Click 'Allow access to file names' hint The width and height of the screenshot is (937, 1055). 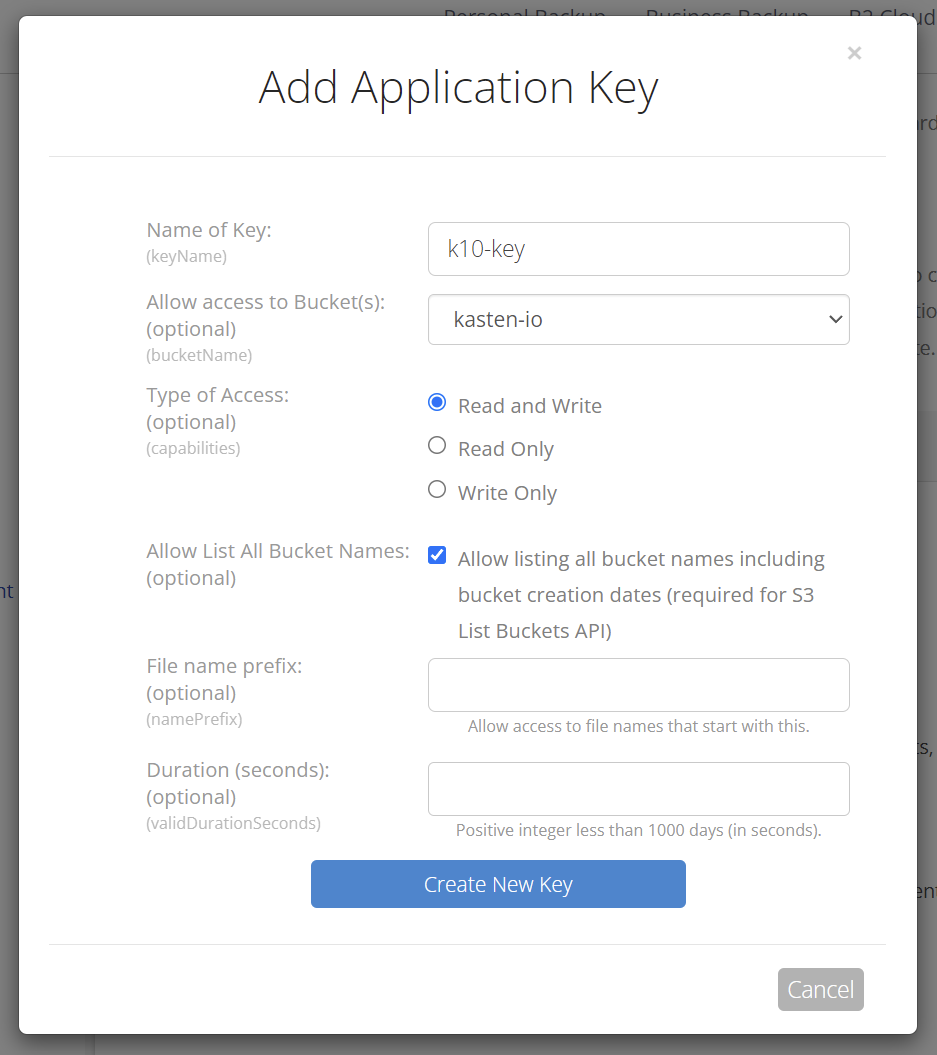[x=639, y=726]
